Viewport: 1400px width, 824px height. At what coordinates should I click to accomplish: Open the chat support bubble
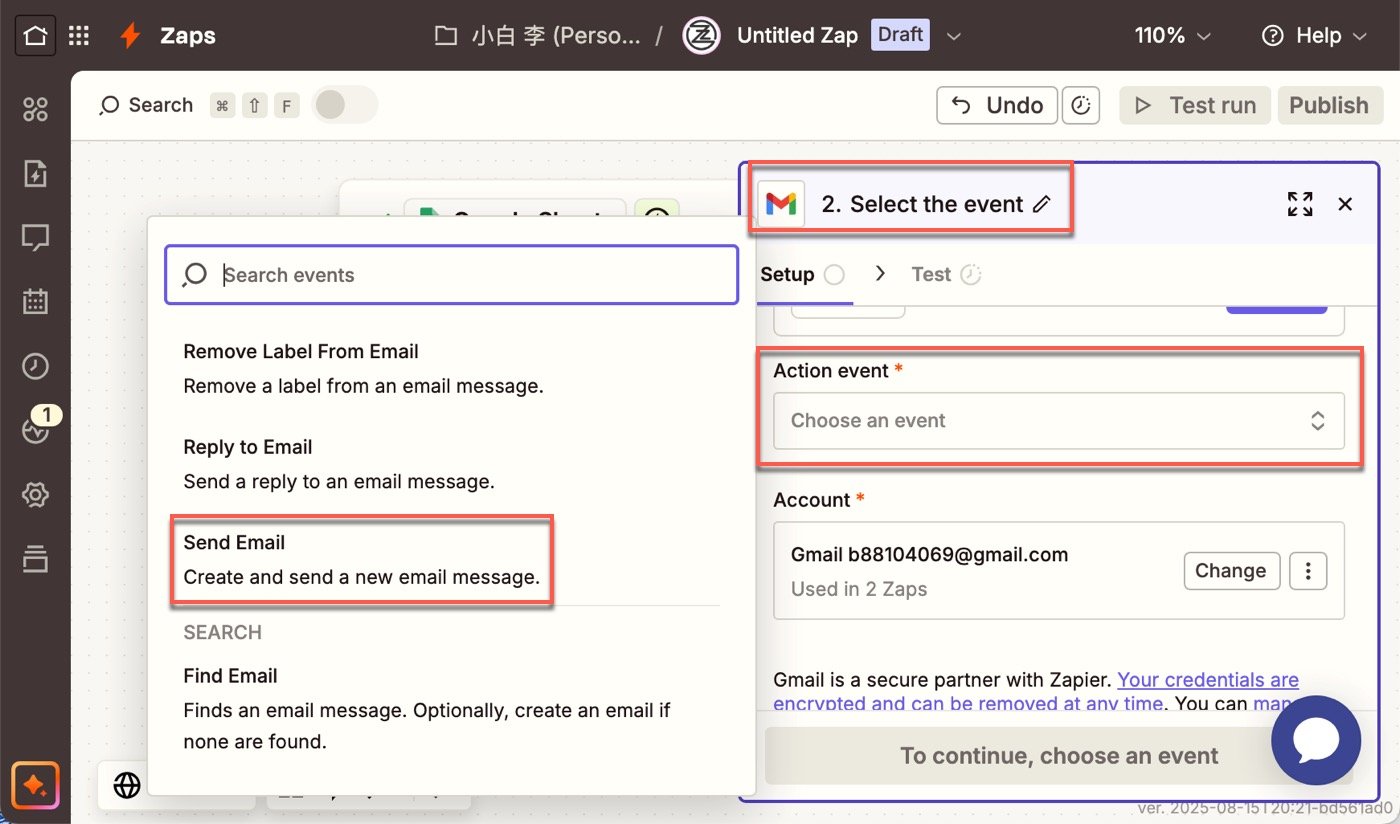1316,741
